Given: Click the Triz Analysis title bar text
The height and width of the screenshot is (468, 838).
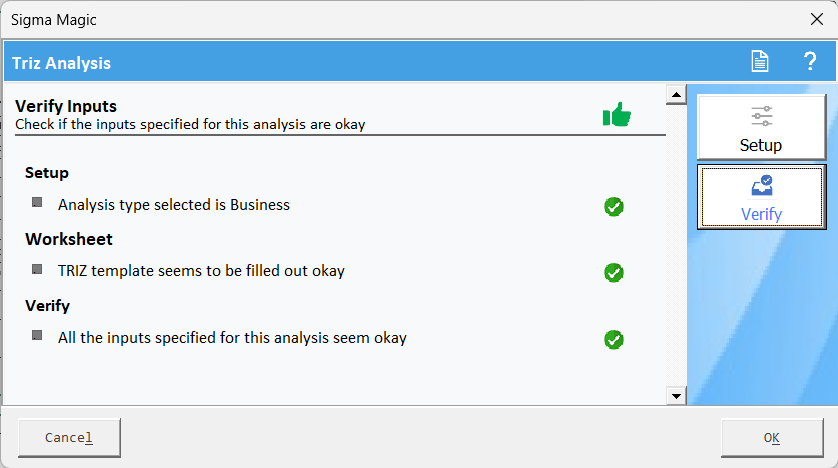Looking at the screenshot, I should [x=61, y=63].
